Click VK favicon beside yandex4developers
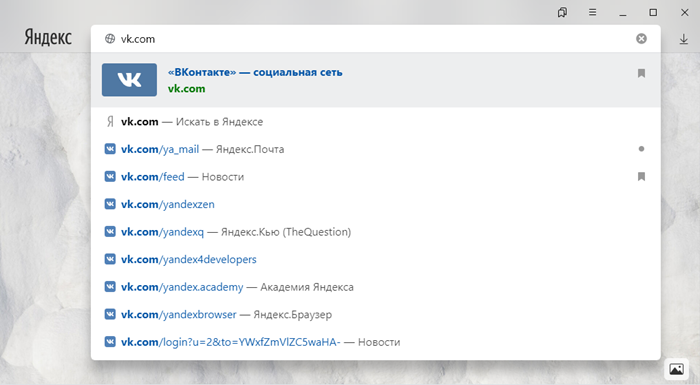 110,259
